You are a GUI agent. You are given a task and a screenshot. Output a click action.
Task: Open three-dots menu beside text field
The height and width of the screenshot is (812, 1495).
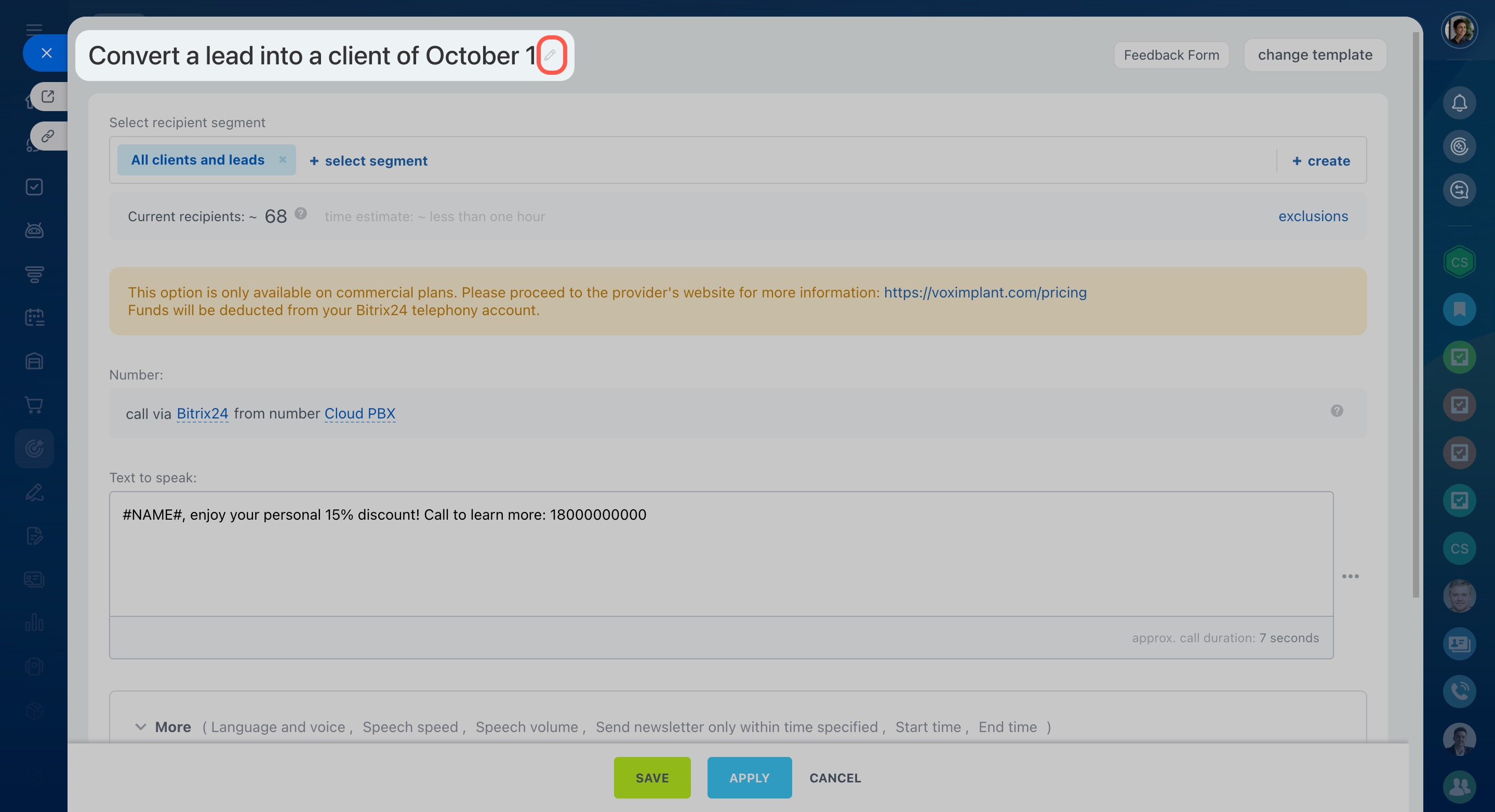(1350, 576)
